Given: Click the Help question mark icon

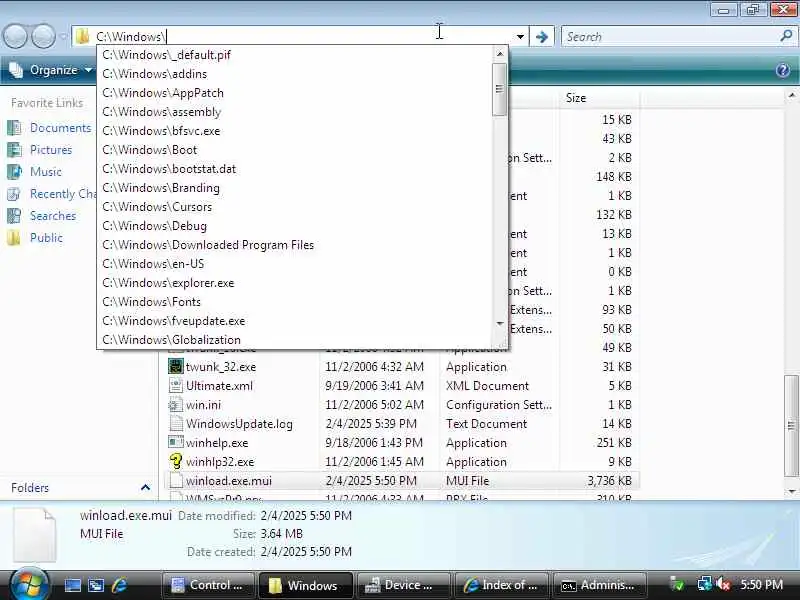Looking at the screenshot, I should coord(783,70).
